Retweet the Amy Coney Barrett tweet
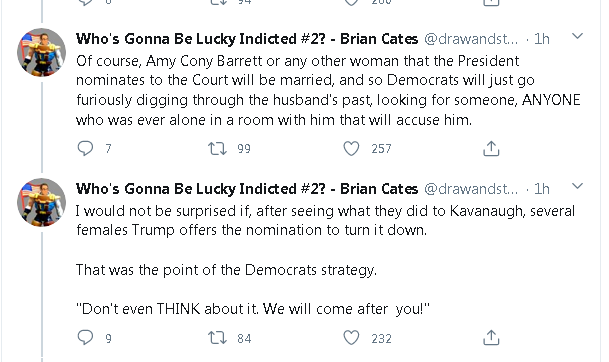609x362 pixels. [217, 148]
